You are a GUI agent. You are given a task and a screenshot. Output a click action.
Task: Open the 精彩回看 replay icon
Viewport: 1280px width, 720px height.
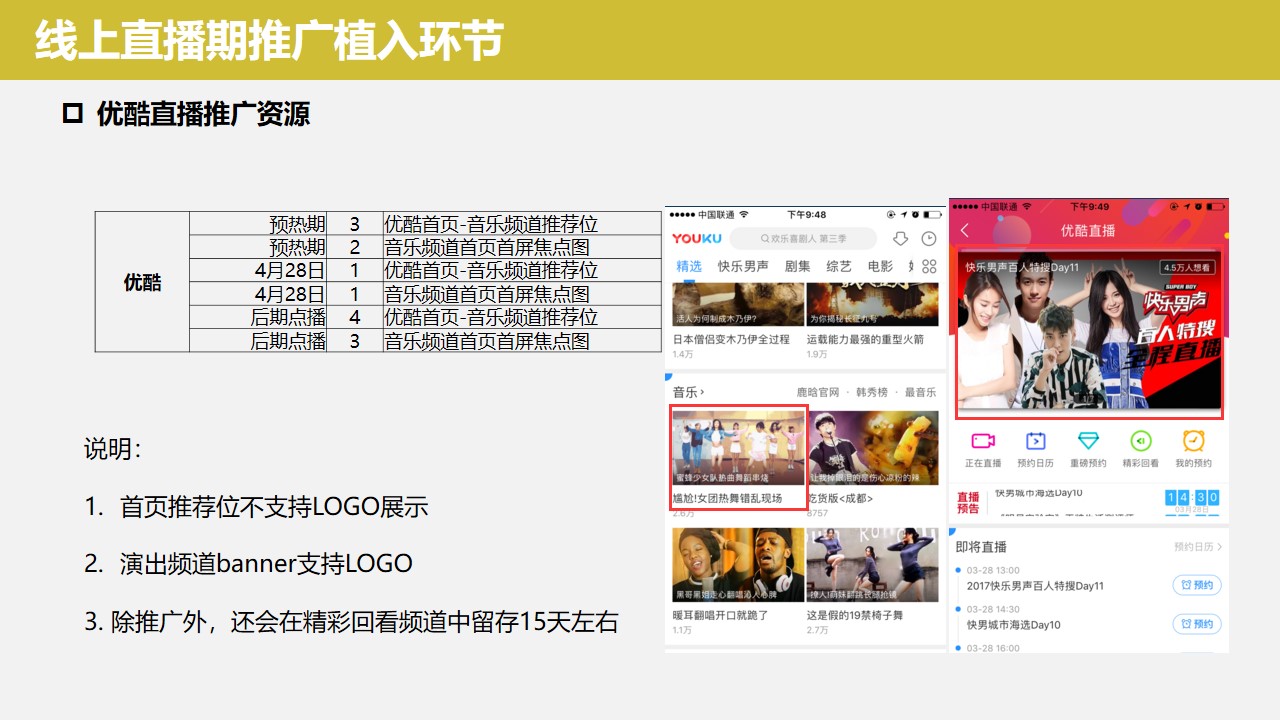pyautogui.click(x=1140, y=441)
